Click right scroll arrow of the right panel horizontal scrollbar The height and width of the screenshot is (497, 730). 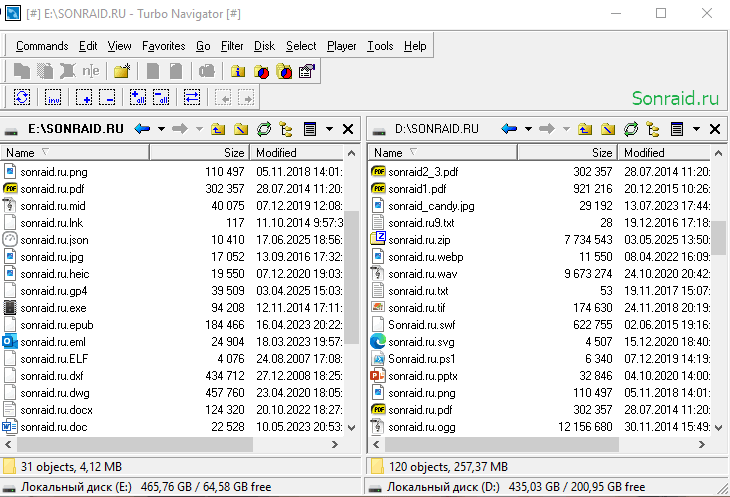[x=702, y=444]
